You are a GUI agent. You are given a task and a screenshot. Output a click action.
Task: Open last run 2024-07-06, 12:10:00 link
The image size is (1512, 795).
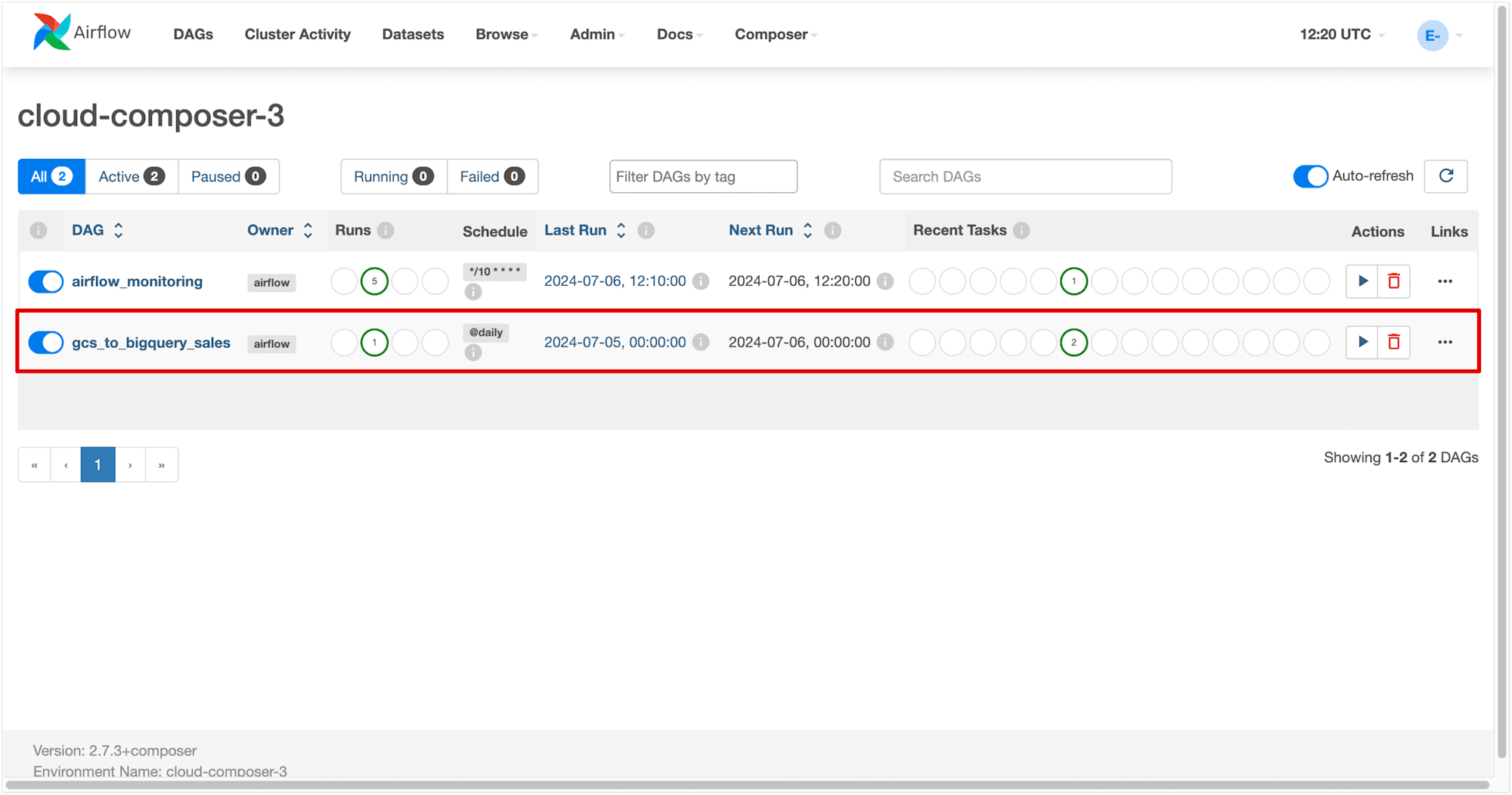(x=615, y=281)
